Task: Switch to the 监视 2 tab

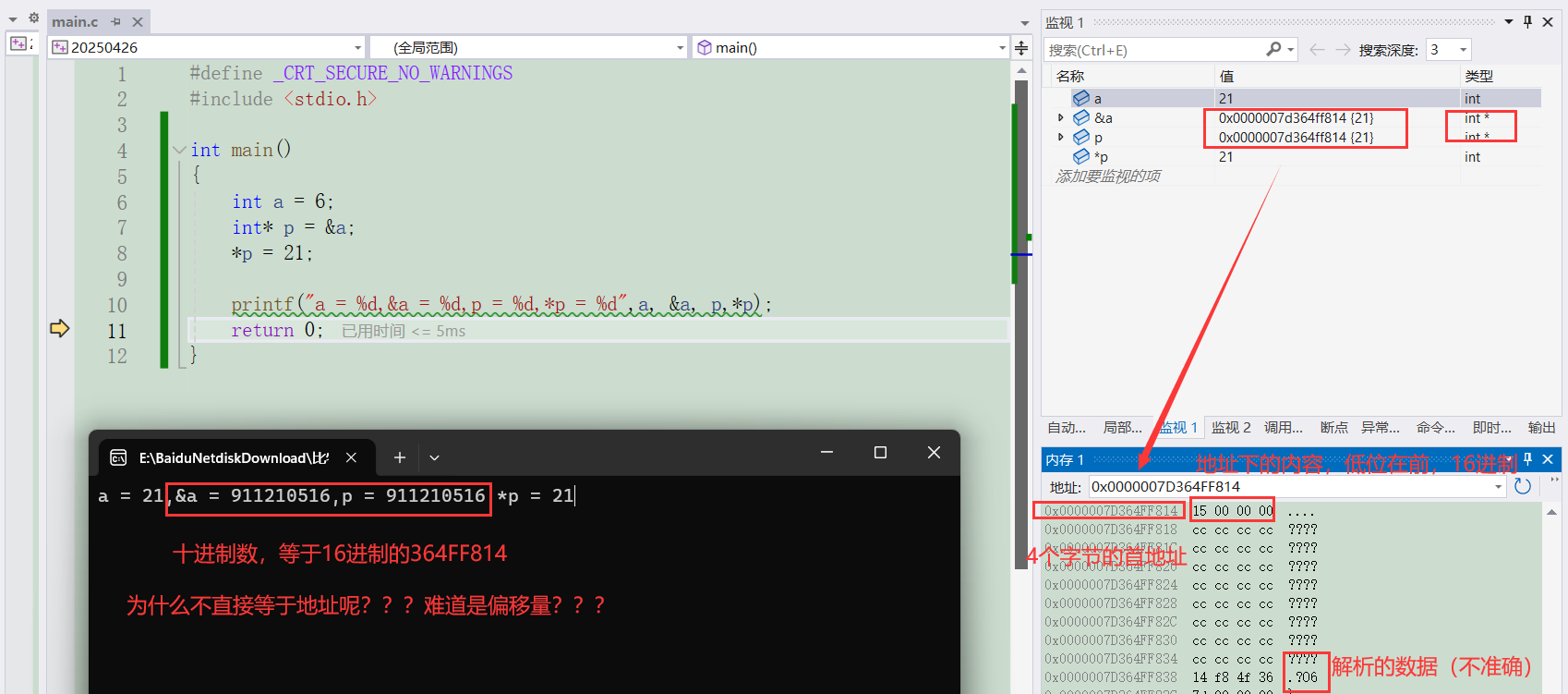Action: click(1231, 427)
